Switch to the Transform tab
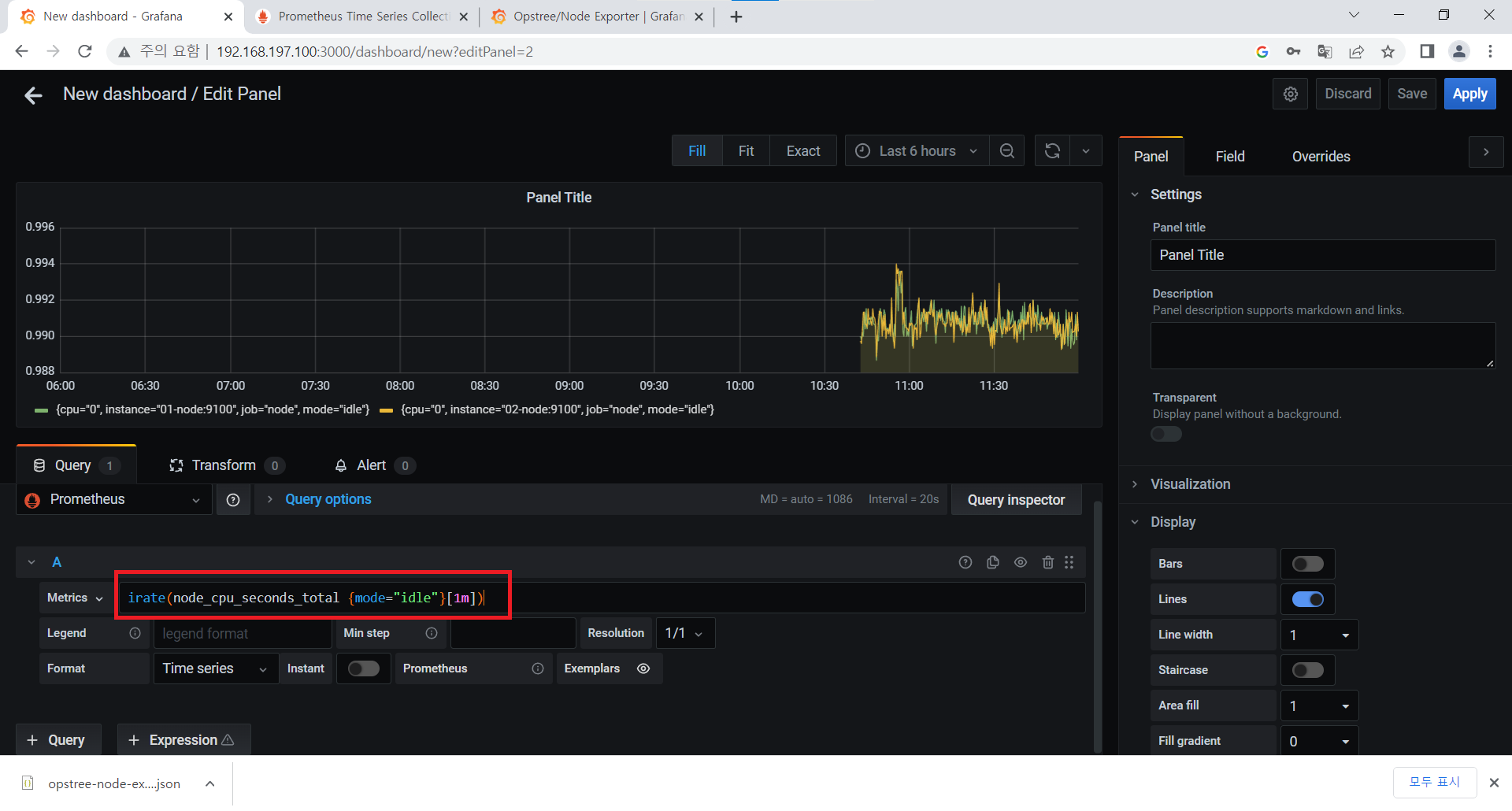The width and height of the screenshot is (1512, 811). (227, 465)
